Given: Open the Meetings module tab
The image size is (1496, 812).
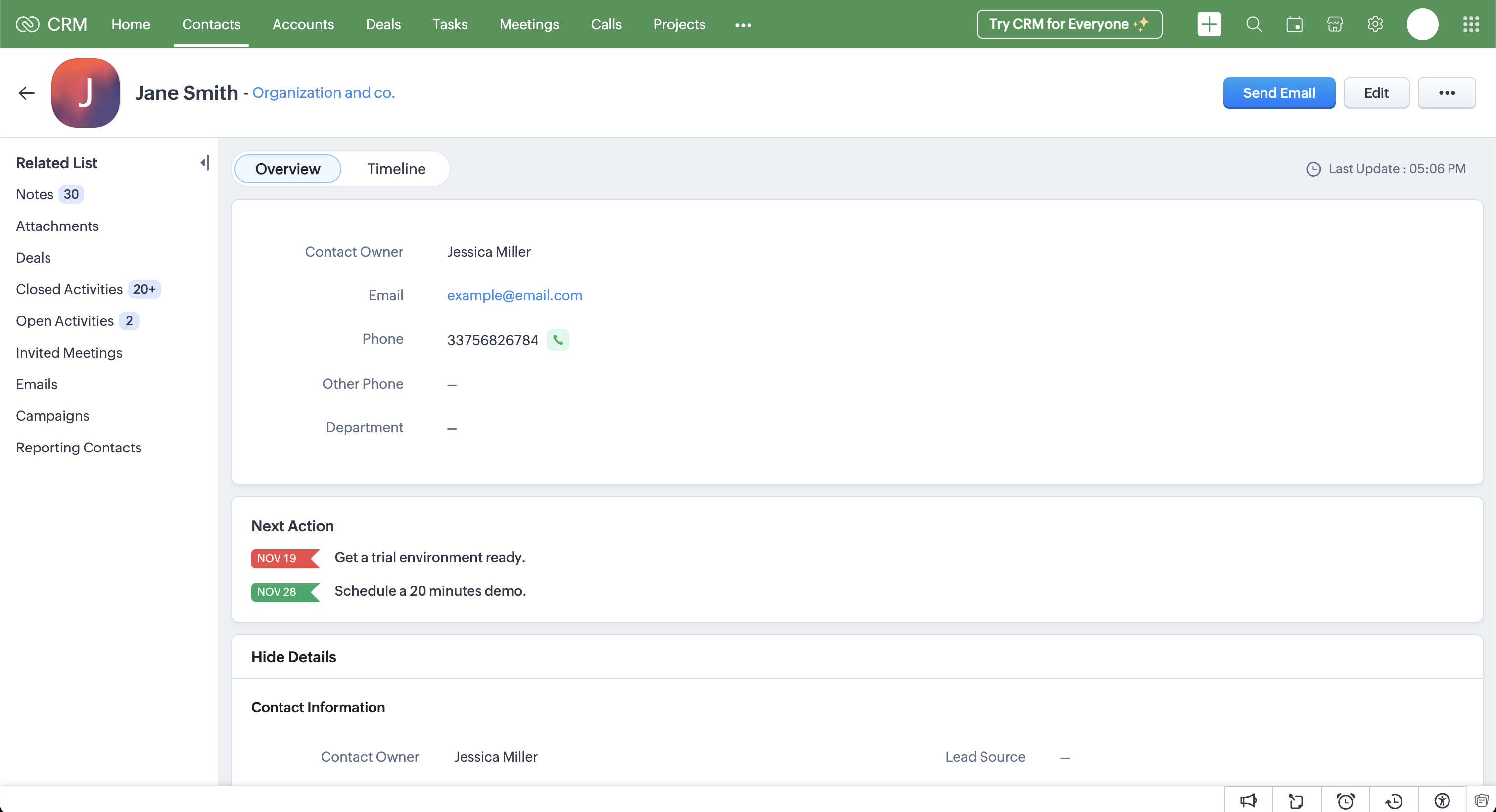Looking at the screenshot, I should 529,24.
